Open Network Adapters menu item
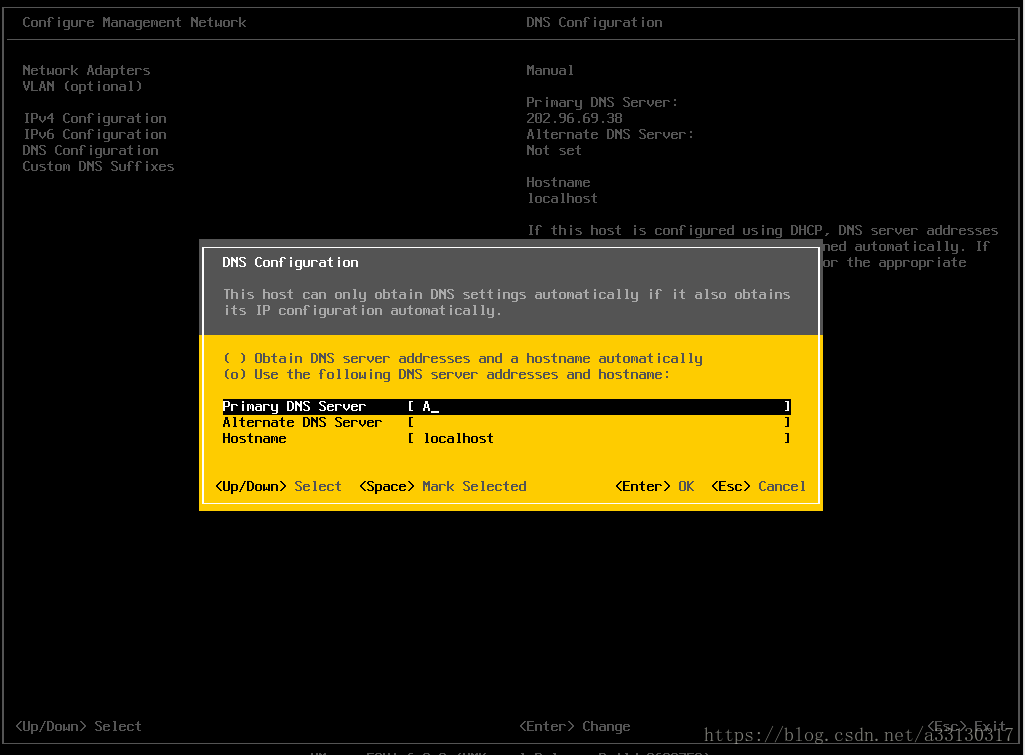The width and height of the screenshot is (1025, 755). pyautogui.click(x=86, y=70)
